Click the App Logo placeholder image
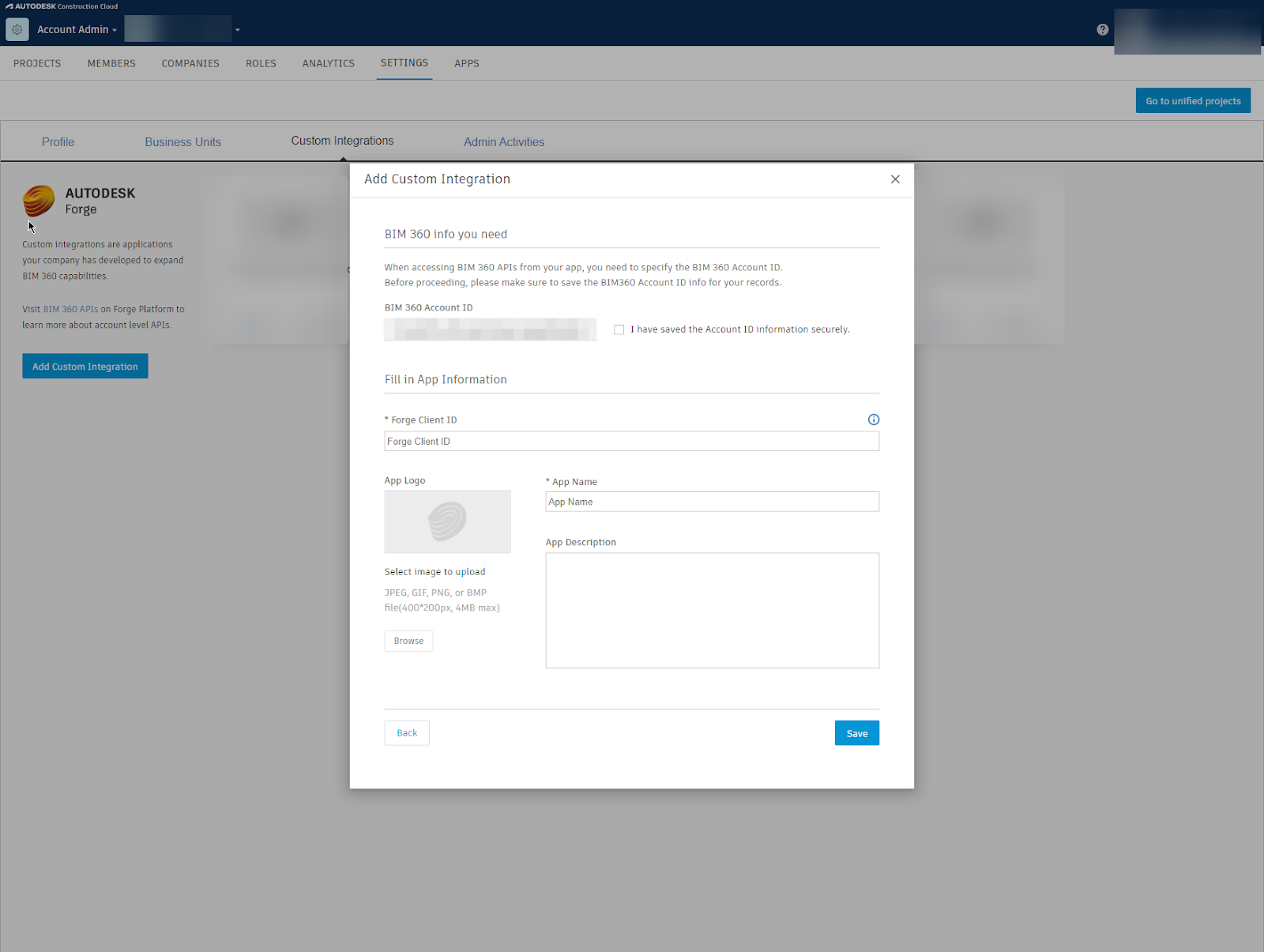Viewport: 1264px width, 952px height. [447, 521]
